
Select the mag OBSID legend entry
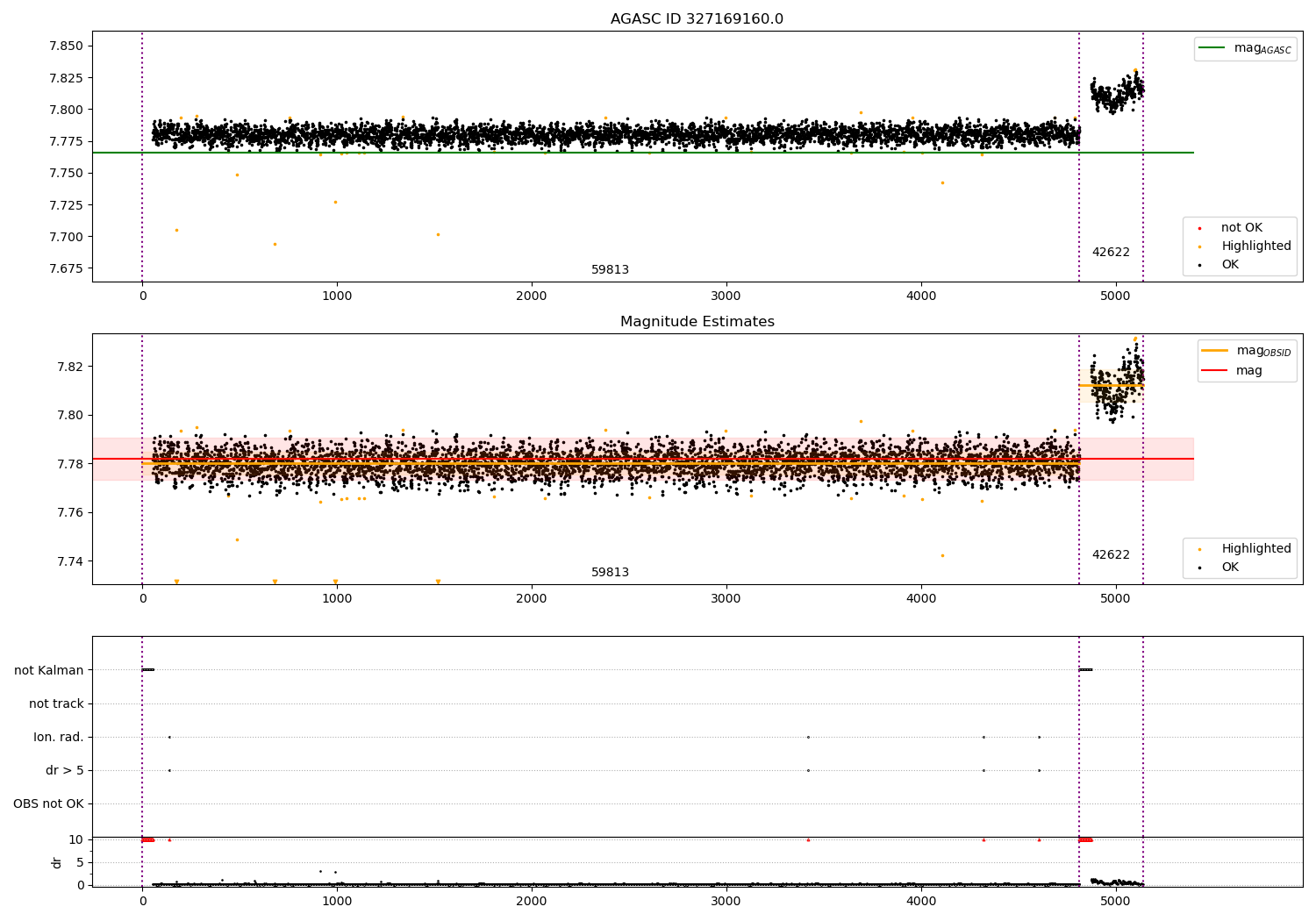(x=1247, y=351)
